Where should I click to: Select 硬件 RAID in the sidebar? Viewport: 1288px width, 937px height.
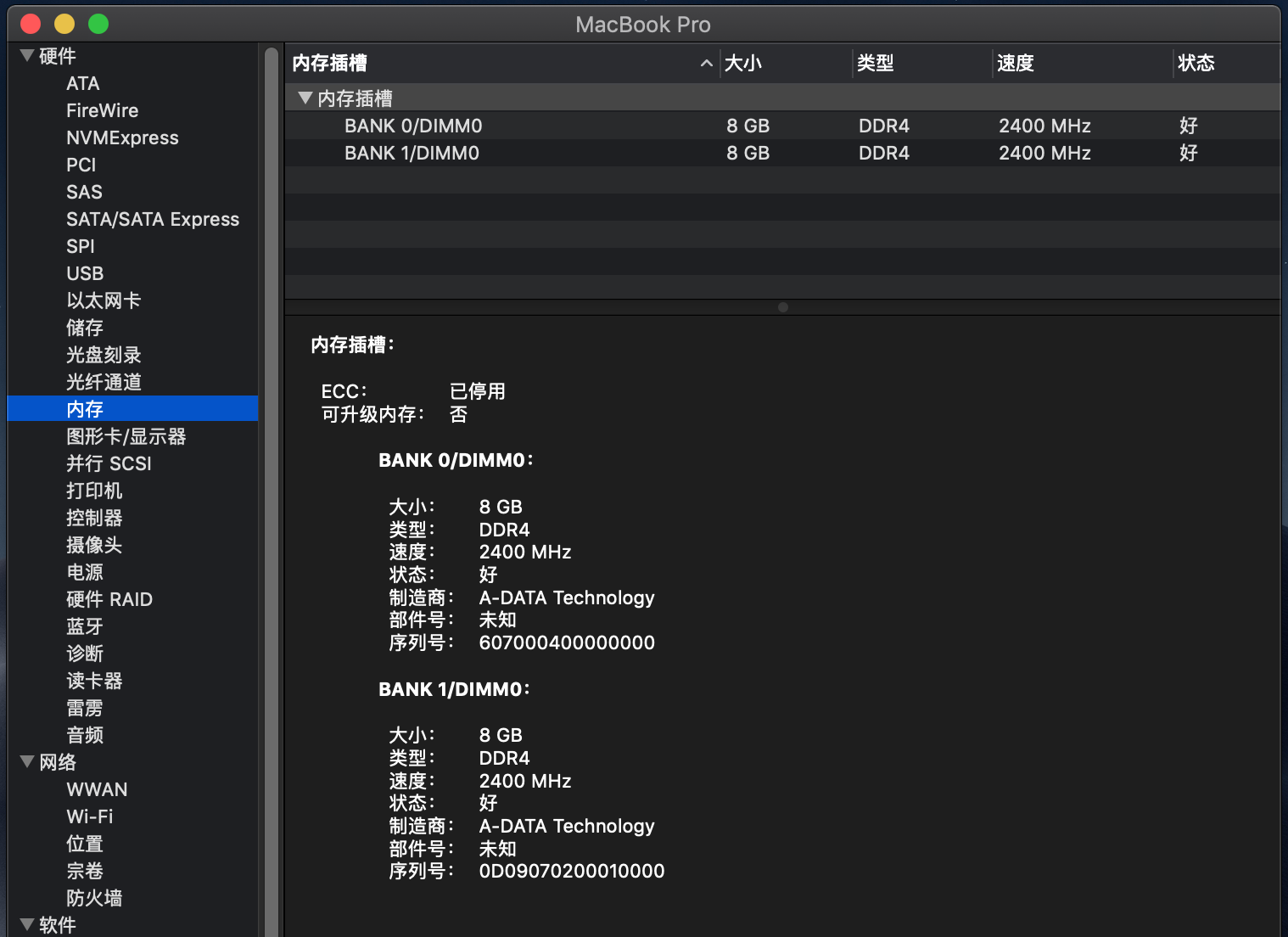[x=109, y=599]
